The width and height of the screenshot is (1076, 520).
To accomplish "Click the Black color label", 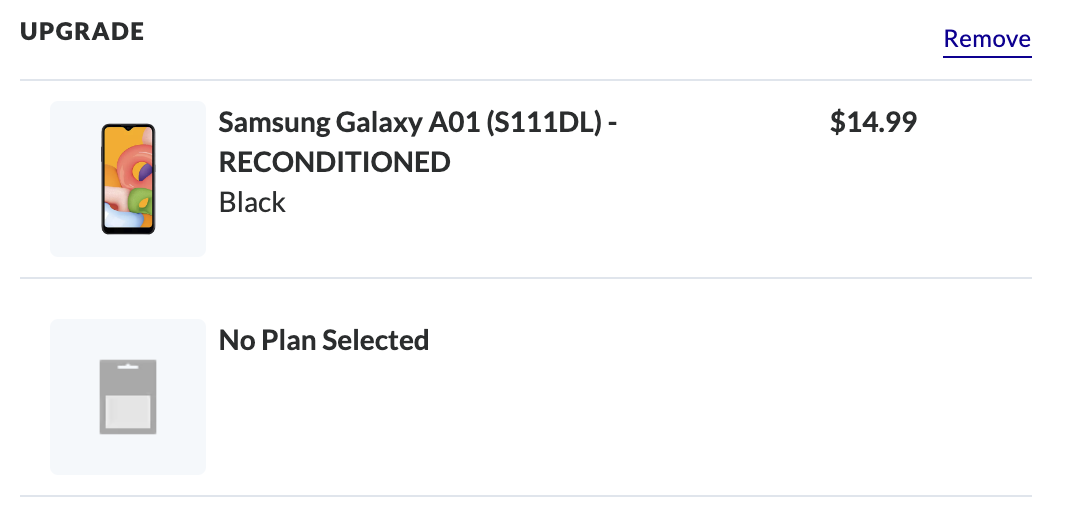I will pyautogui.click(x=252, y=202).
